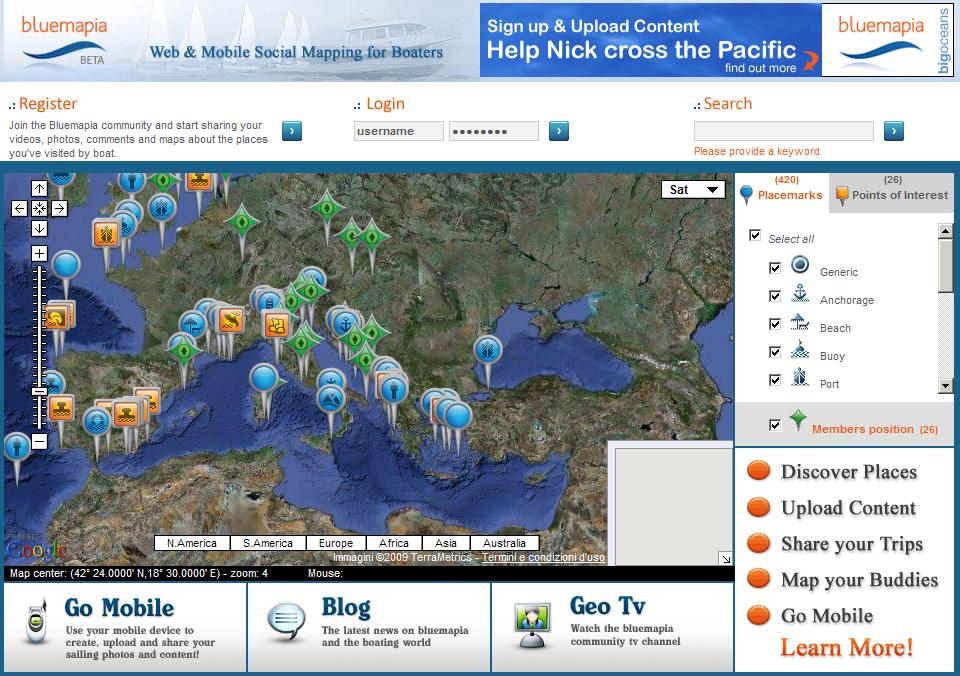Click the username input field
Viewport: 960px width, 676px height.
(x=399, y=131)
